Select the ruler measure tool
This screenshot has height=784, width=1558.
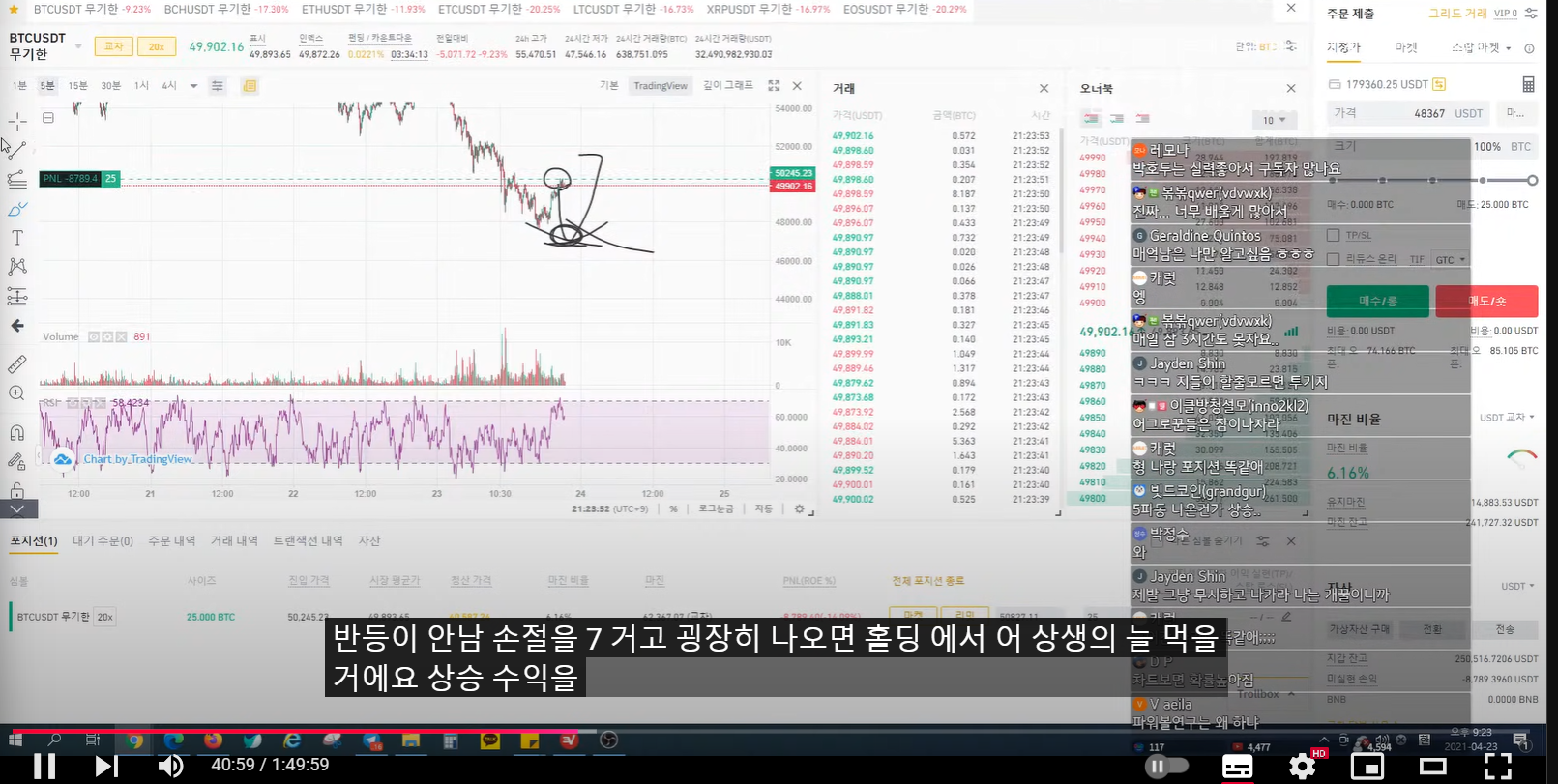click(x=17, y=364)
